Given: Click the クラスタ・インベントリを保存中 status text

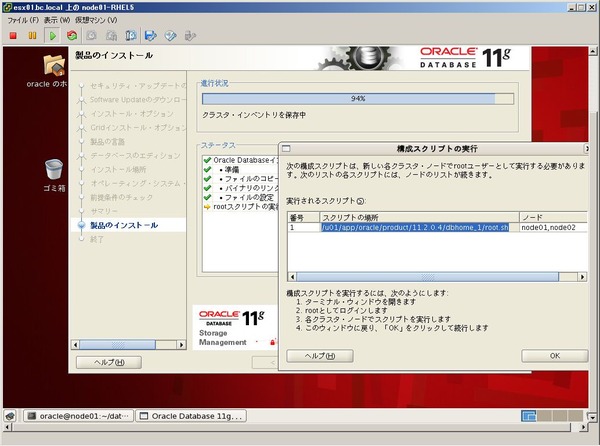Looking at the screenshot, I should coord(254,115).
